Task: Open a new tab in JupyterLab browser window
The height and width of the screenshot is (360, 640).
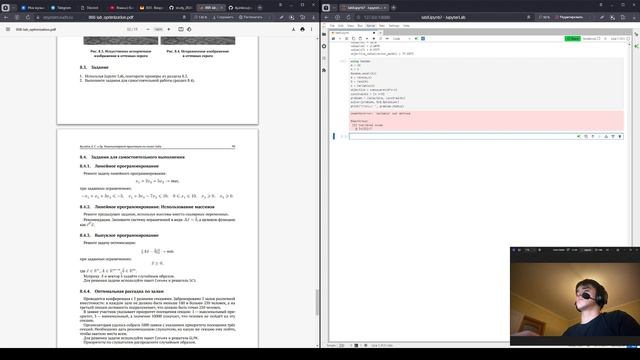Action: (x=393, y=7)
